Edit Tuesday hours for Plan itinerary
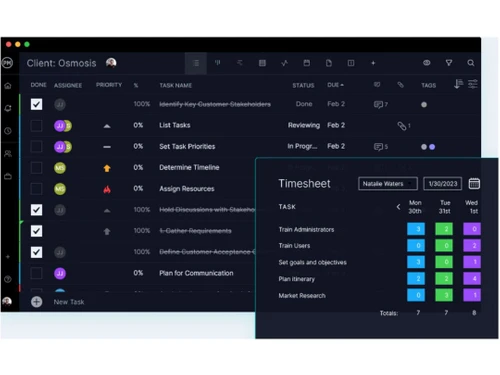Viewport: 500px width, 375px height. point(444,278)
